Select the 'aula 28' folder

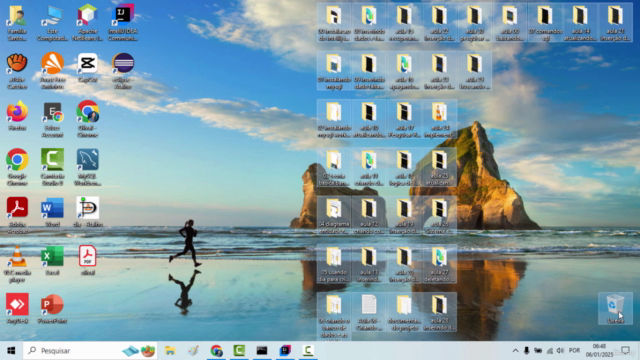[439, 312]
